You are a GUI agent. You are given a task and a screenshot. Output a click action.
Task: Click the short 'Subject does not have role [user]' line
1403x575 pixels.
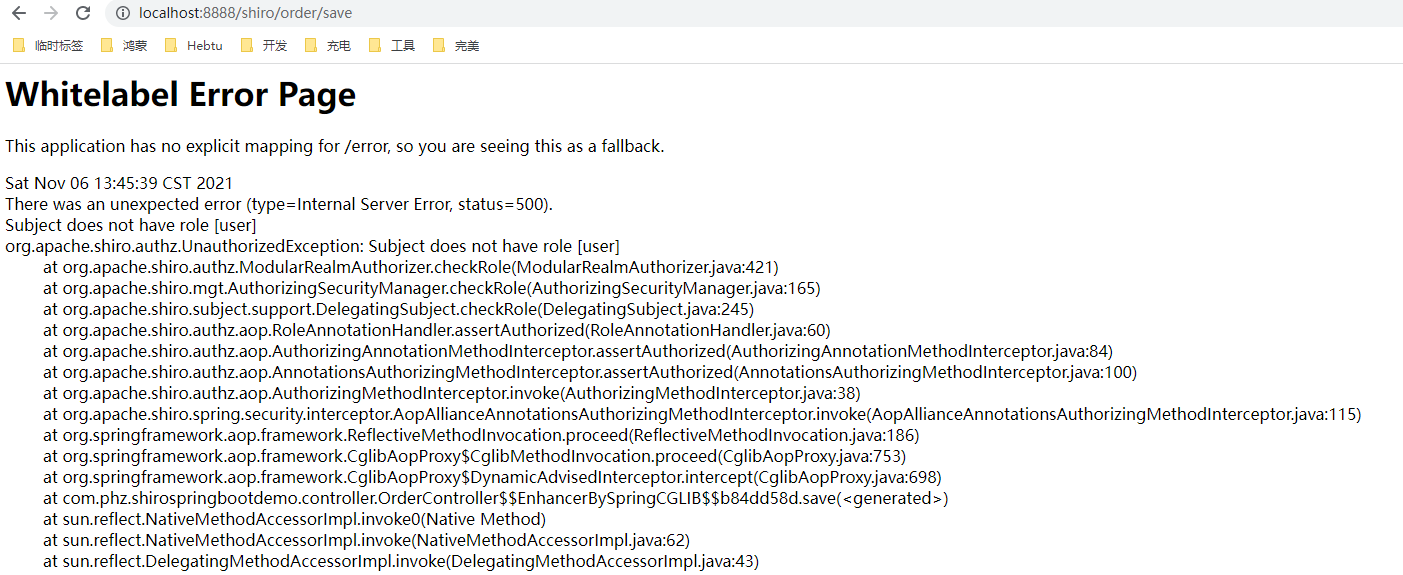point(131,225)
